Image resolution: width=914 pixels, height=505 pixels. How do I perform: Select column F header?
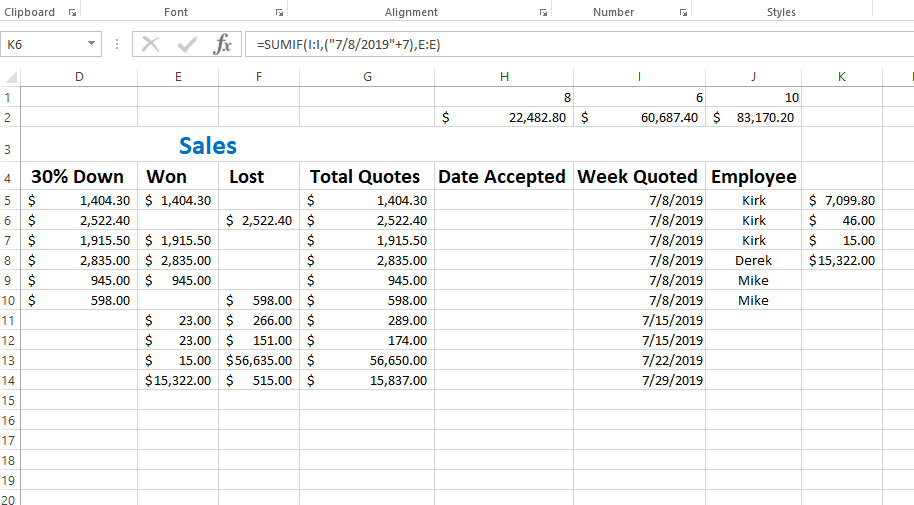[259, 77]
